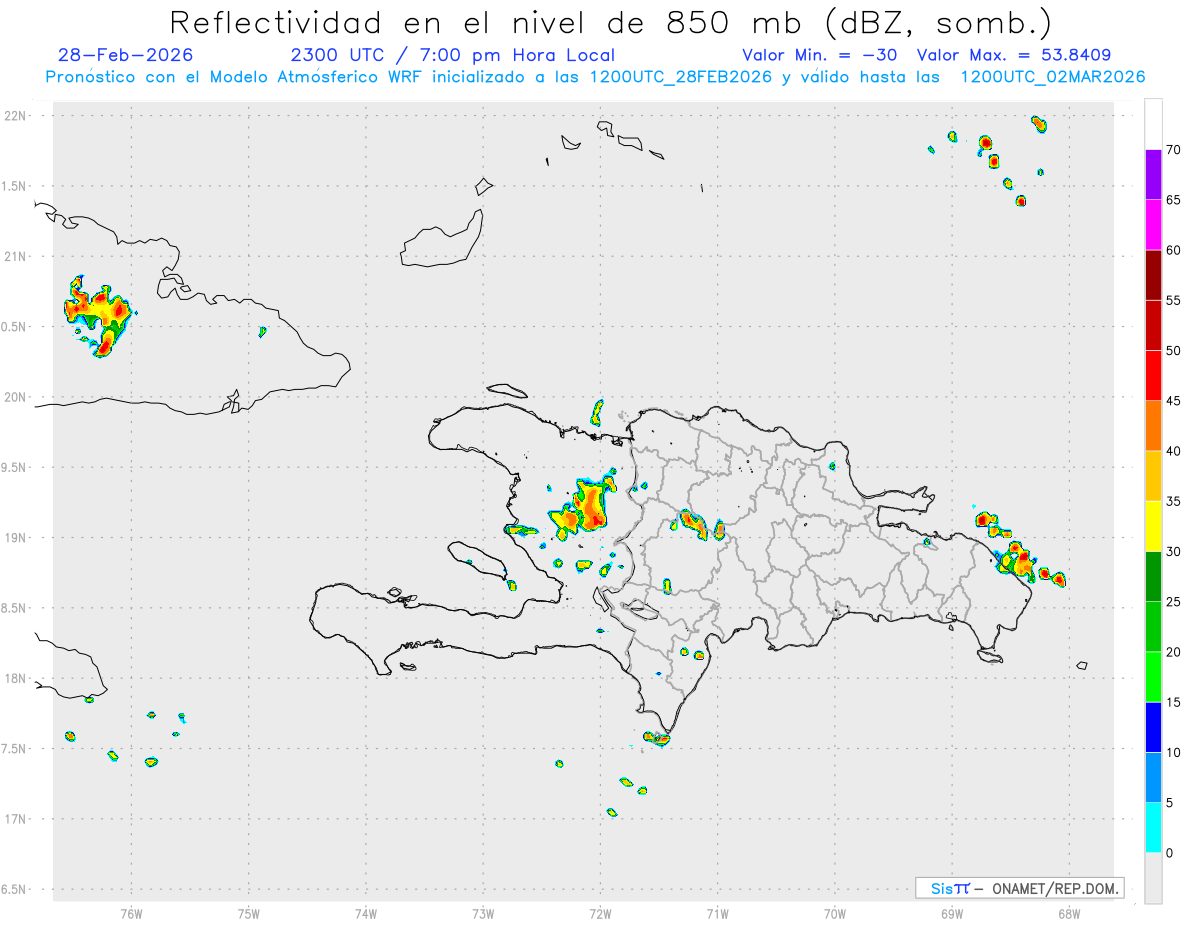Screen dimensions: 1200x927
Task: Click the longitude label "68W"
Action: pos(1069,913)
